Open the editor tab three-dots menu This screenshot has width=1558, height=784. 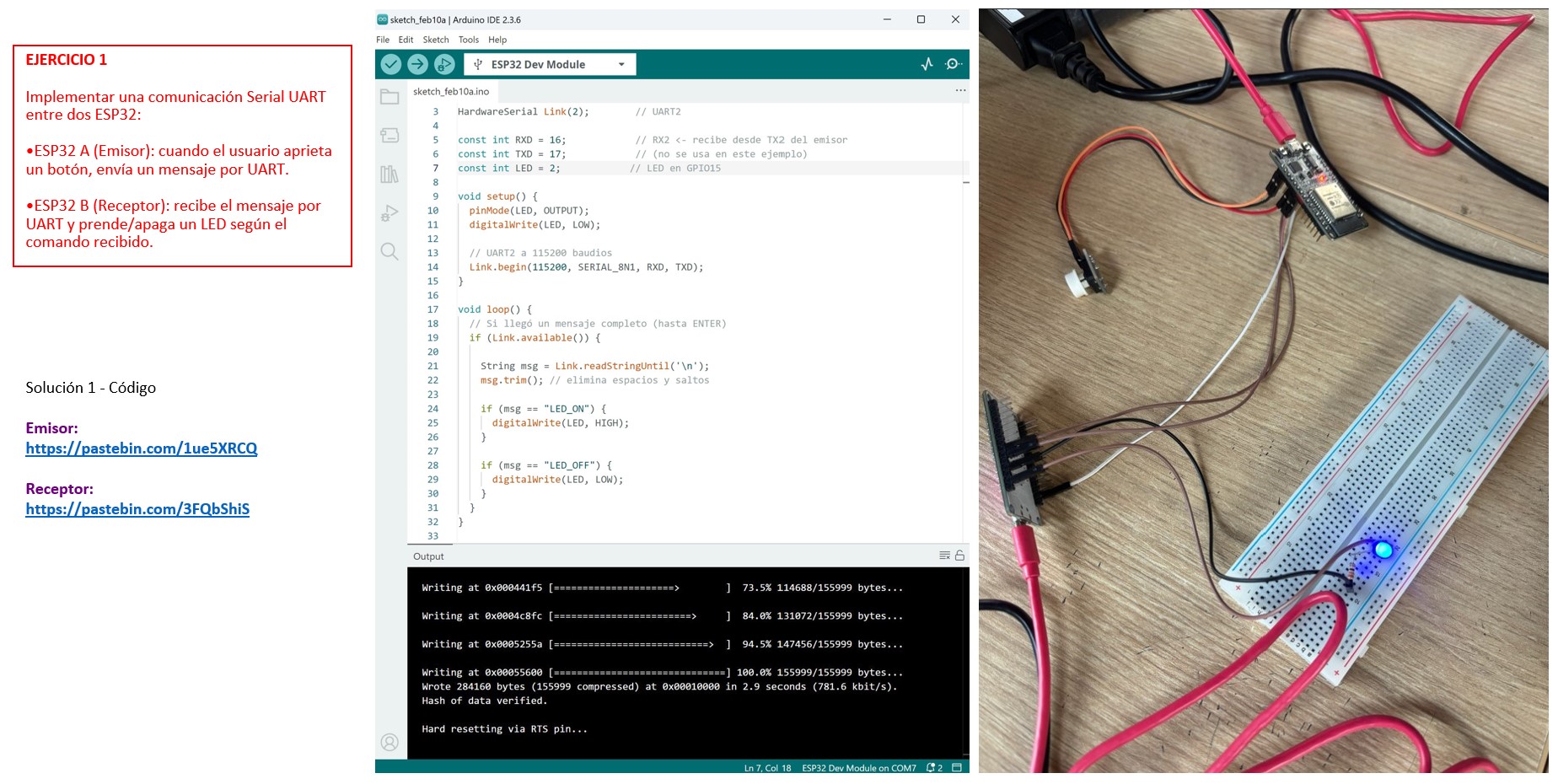pos(960,90)
